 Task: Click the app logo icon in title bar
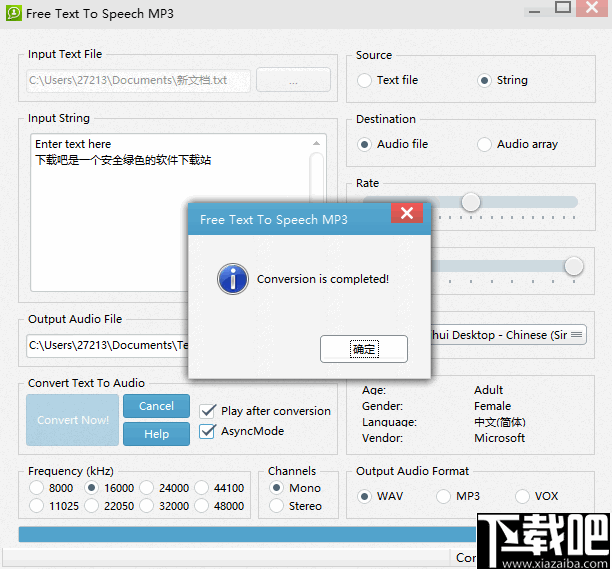[14, 13]
